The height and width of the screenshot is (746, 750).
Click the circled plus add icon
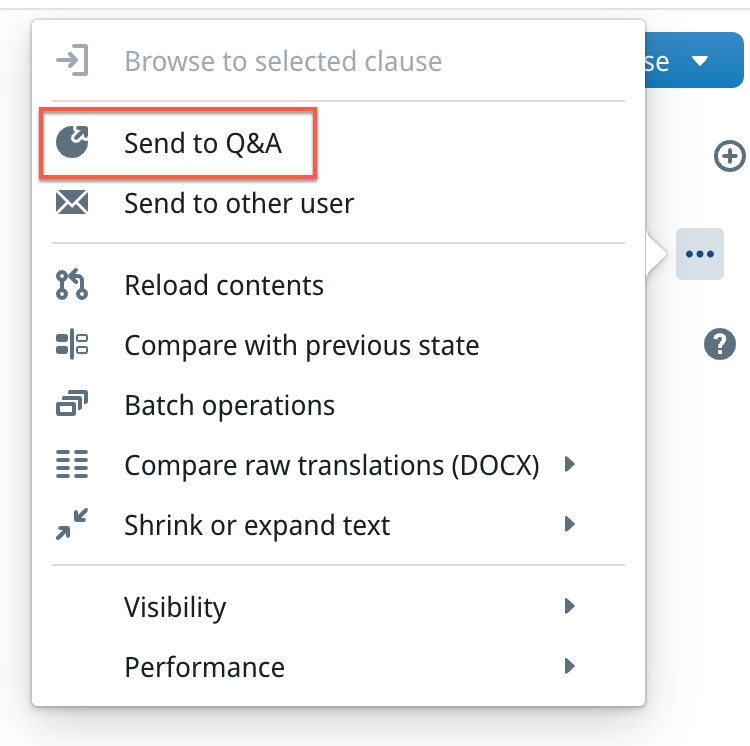click(x=730, y=156)
